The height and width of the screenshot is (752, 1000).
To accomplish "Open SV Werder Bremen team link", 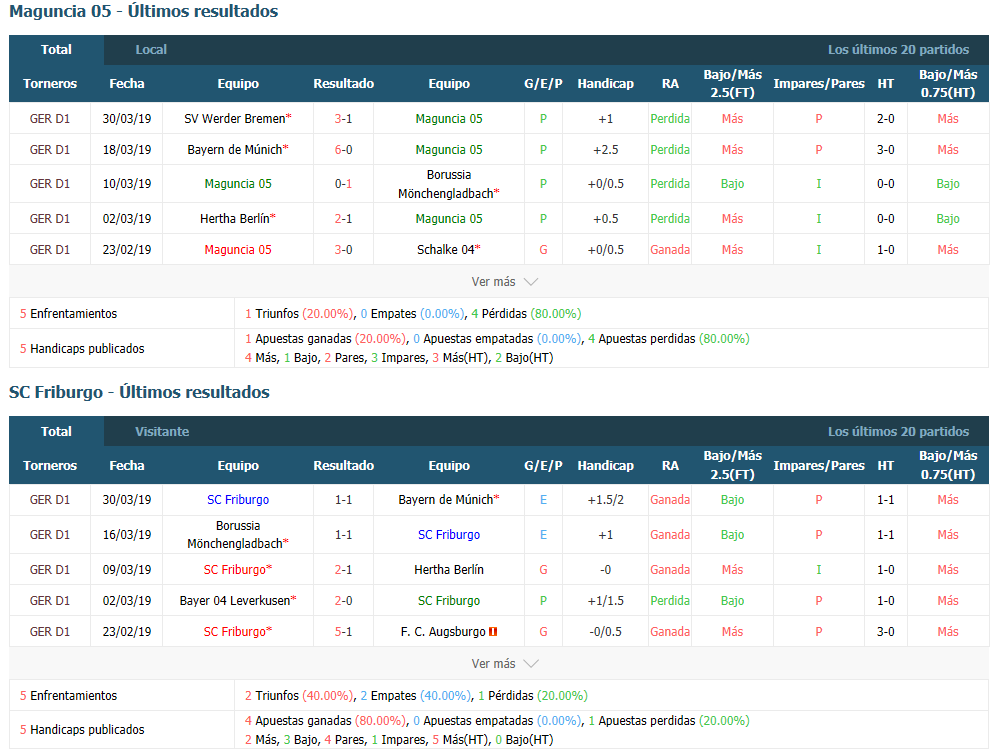I will [237, 119].
